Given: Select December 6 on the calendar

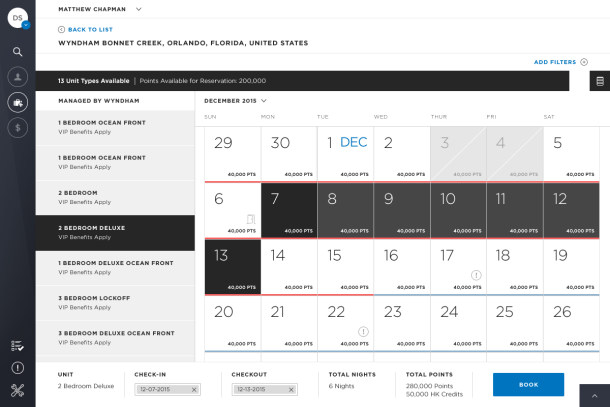Looking at the screenshot, I should click(233, 210).
